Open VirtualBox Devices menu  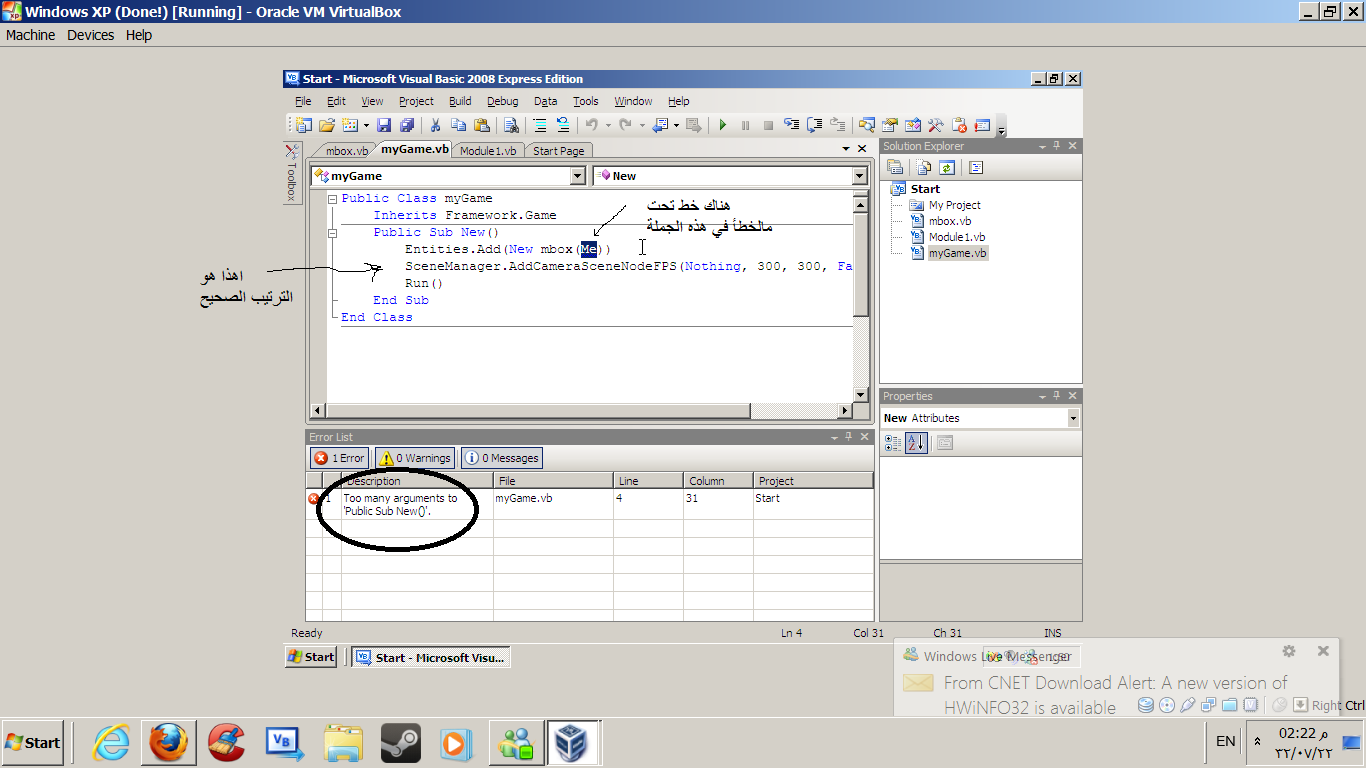pyautogui.click(x=91, y=35)
